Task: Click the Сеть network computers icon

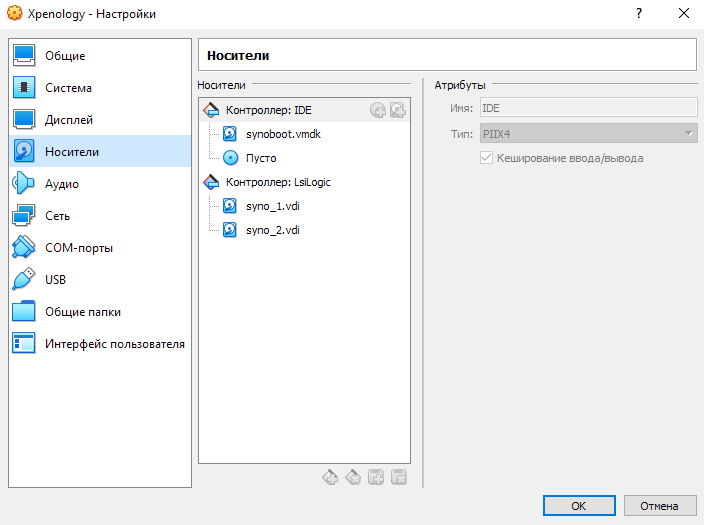Action: click(24, 215)
